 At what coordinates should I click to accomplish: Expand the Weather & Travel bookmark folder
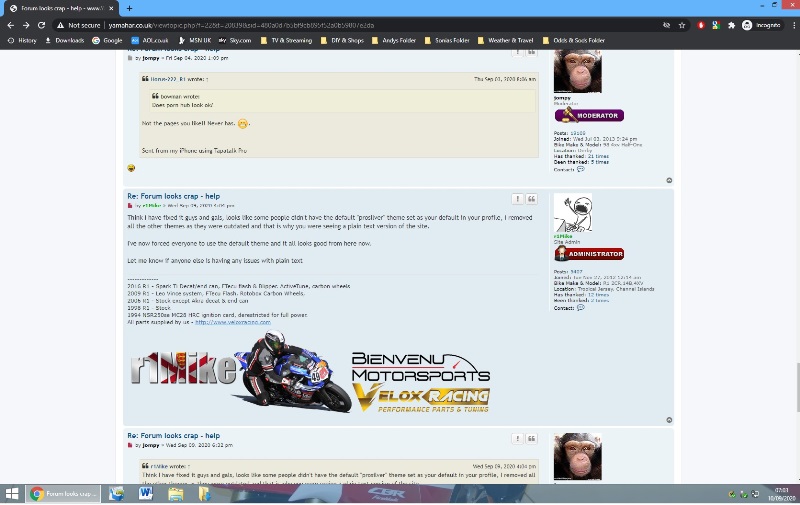pos(505,40)
